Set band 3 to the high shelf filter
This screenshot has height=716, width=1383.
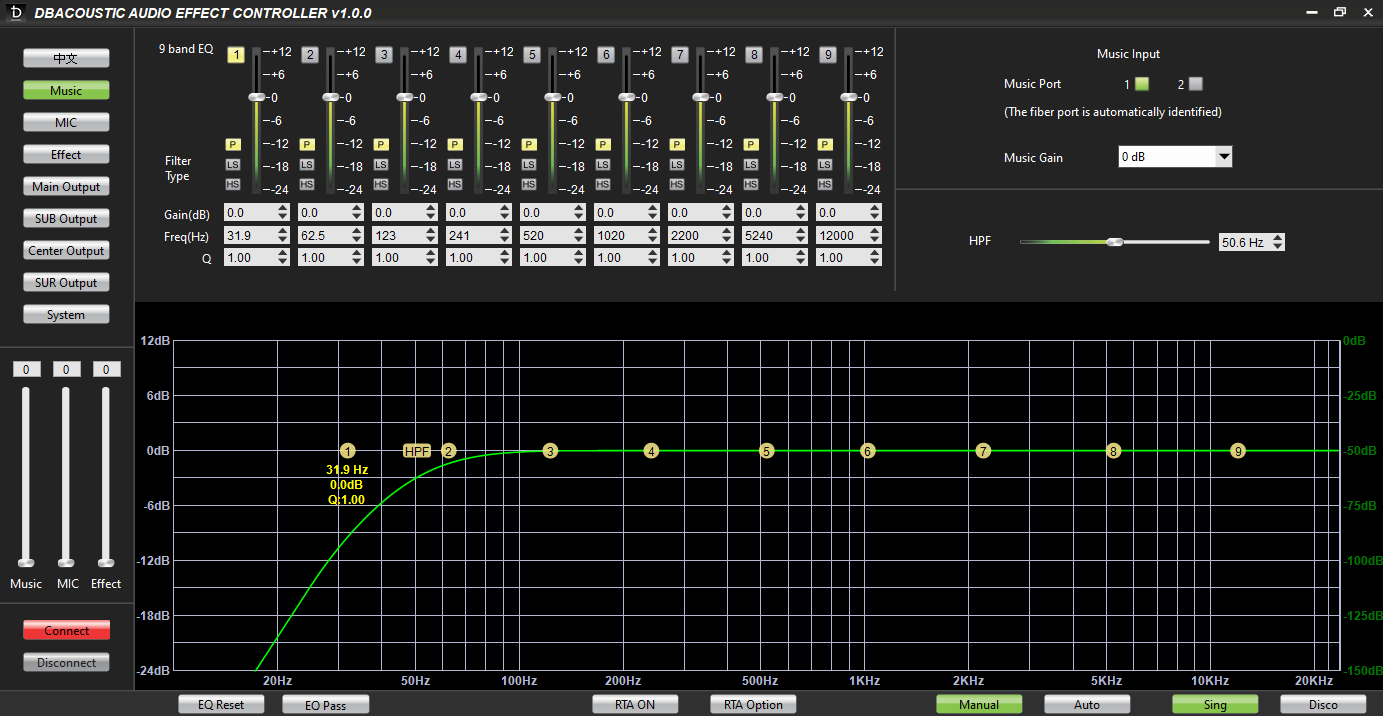point(381,184)
